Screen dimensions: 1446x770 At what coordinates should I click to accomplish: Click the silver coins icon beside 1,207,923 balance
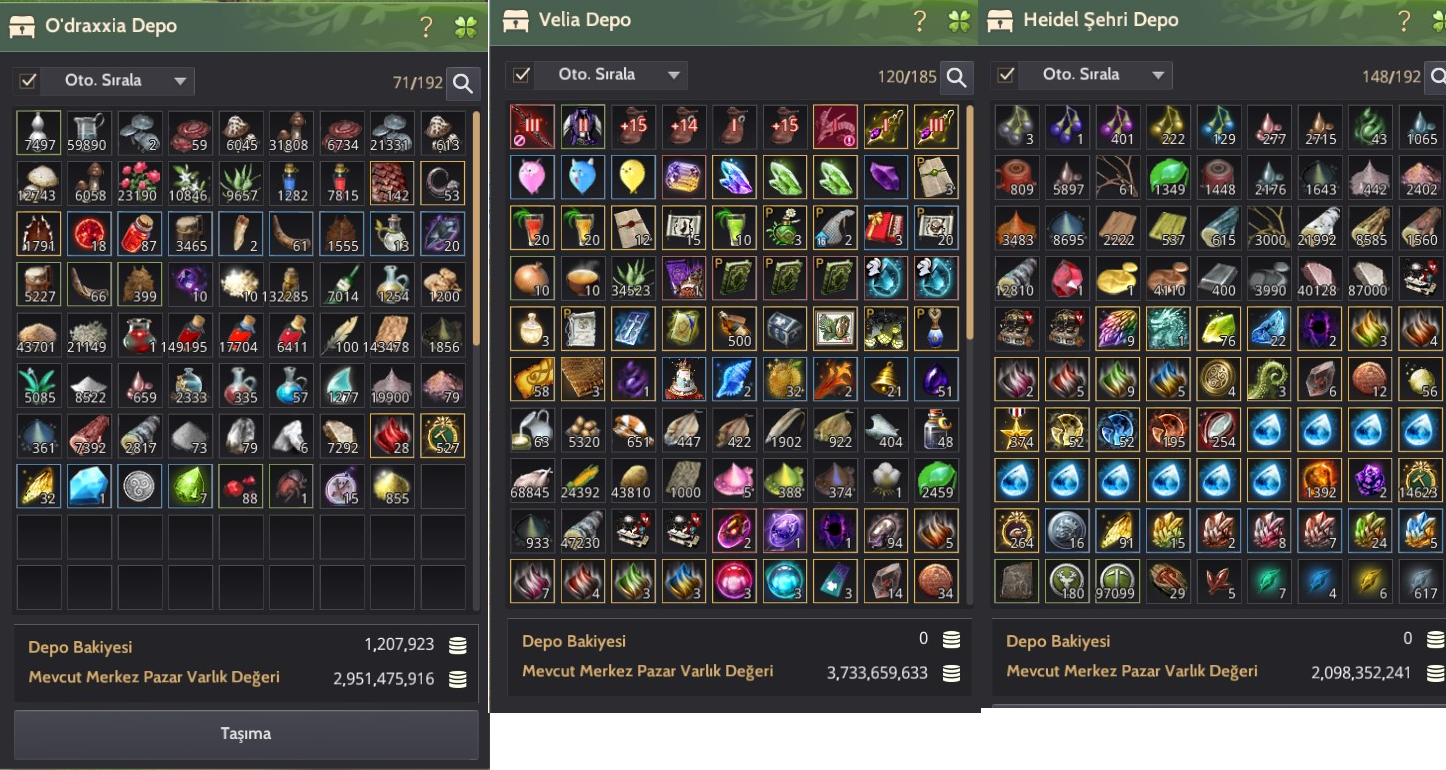(457, 646)
